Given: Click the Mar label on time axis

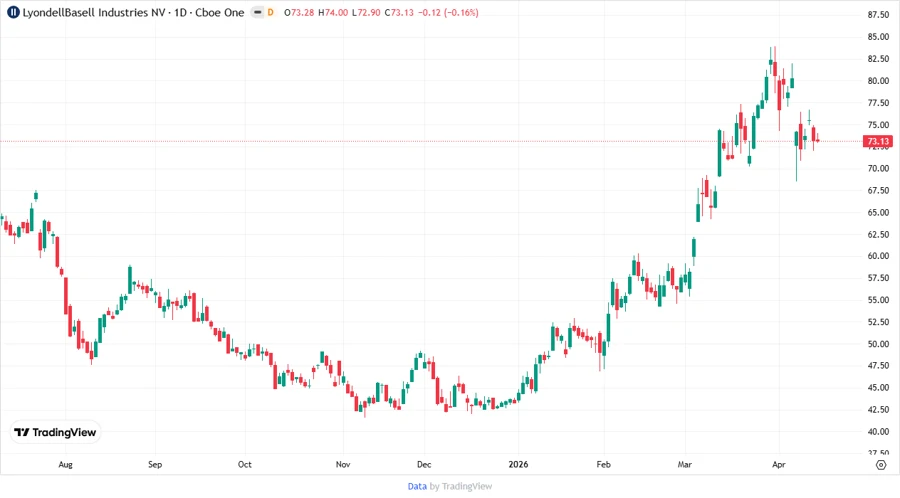Looking at the screenshot, I should (x=685, y=464).
